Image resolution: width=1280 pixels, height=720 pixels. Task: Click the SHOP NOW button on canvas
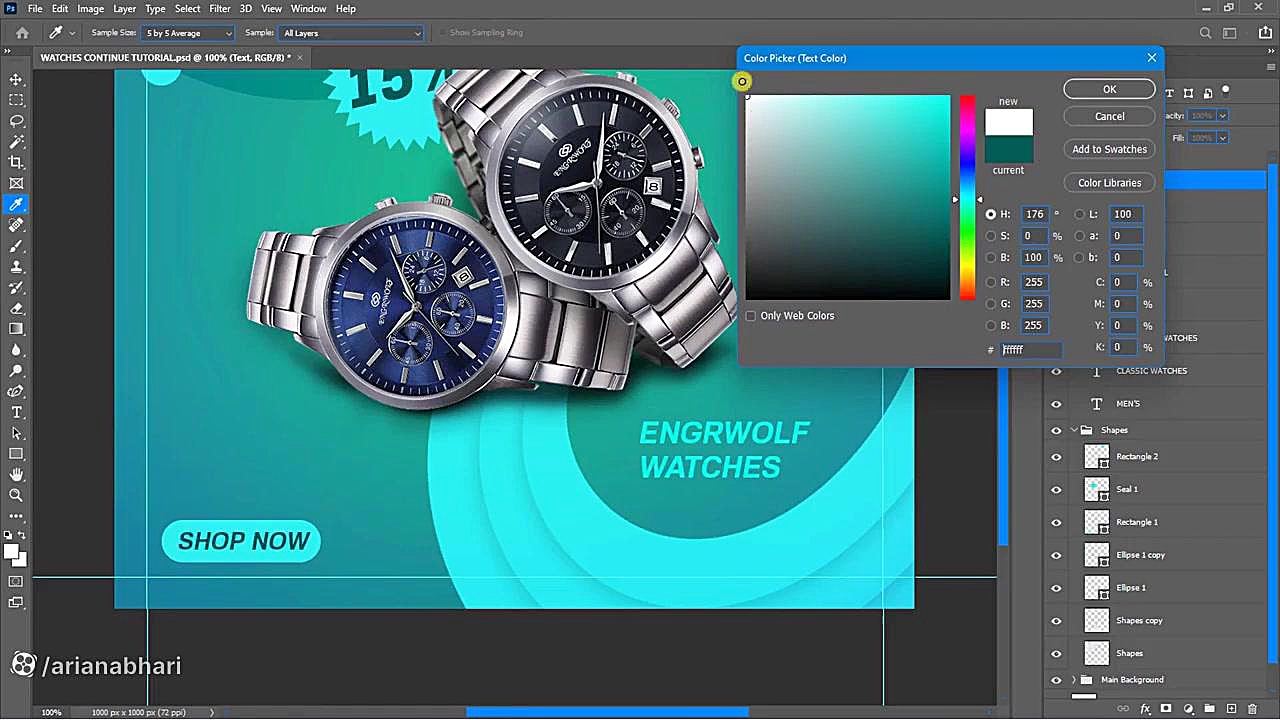(241, 541)
